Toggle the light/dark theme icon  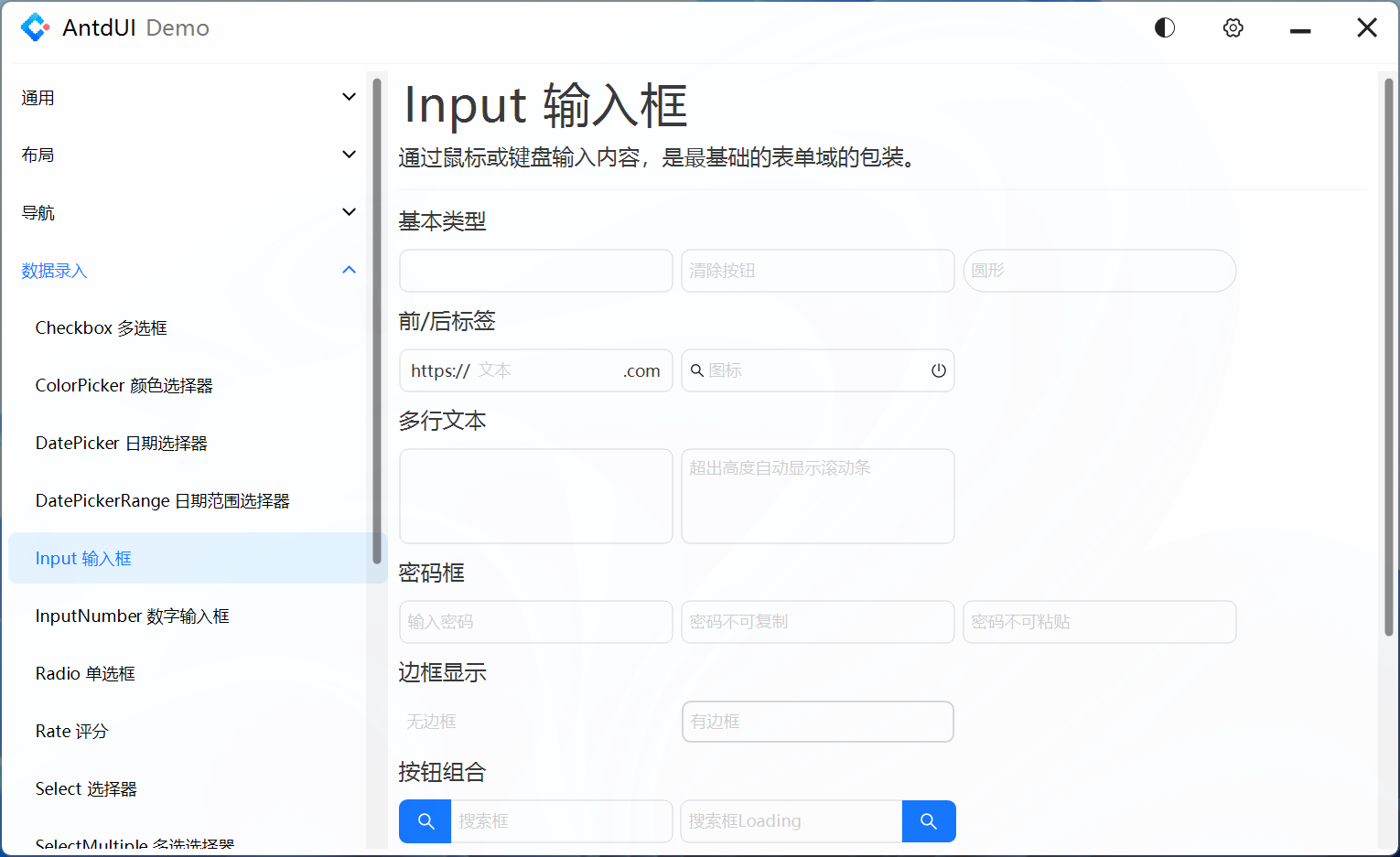1164,27
